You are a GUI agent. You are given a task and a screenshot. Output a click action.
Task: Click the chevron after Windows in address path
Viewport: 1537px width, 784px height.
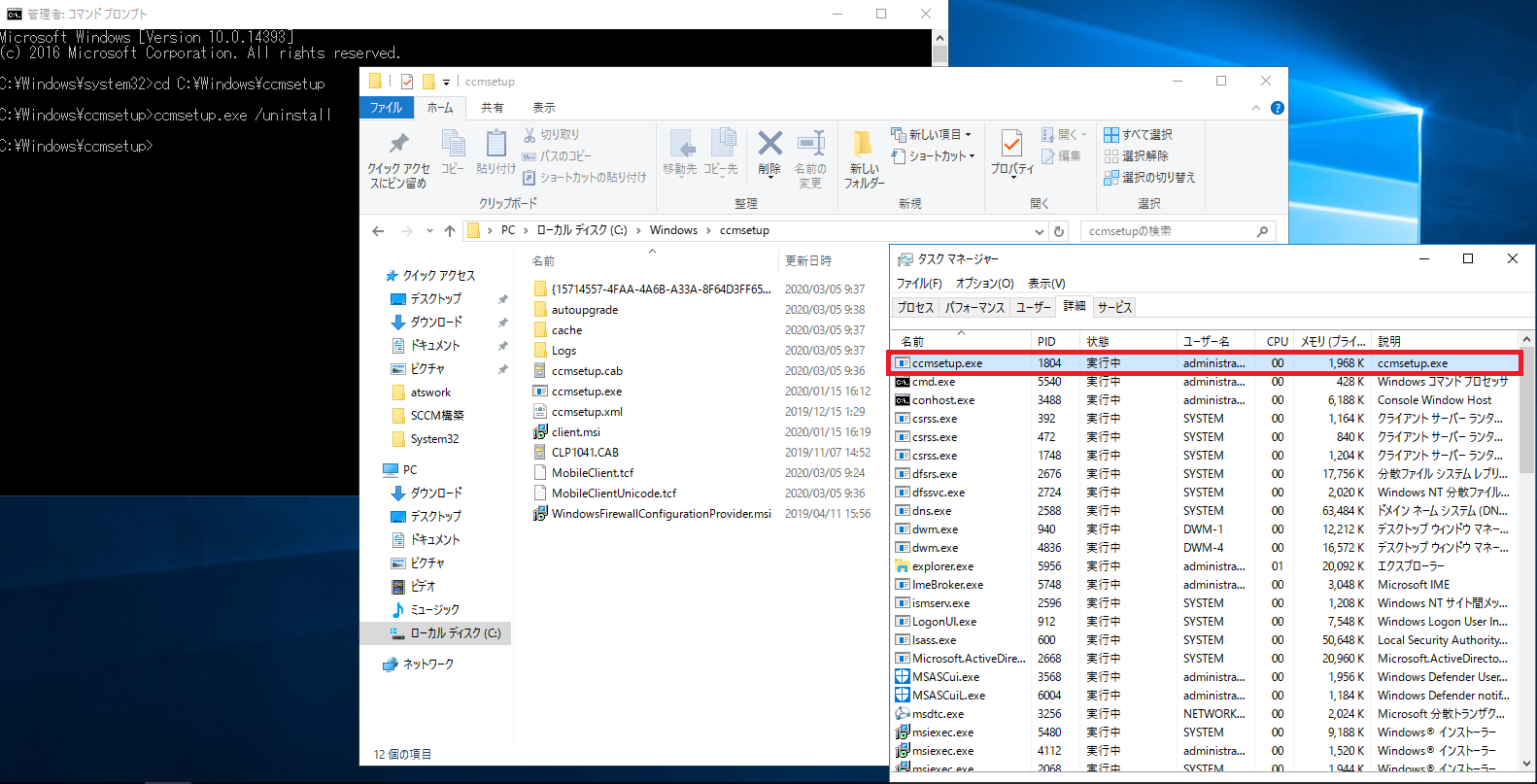[708, 231]
